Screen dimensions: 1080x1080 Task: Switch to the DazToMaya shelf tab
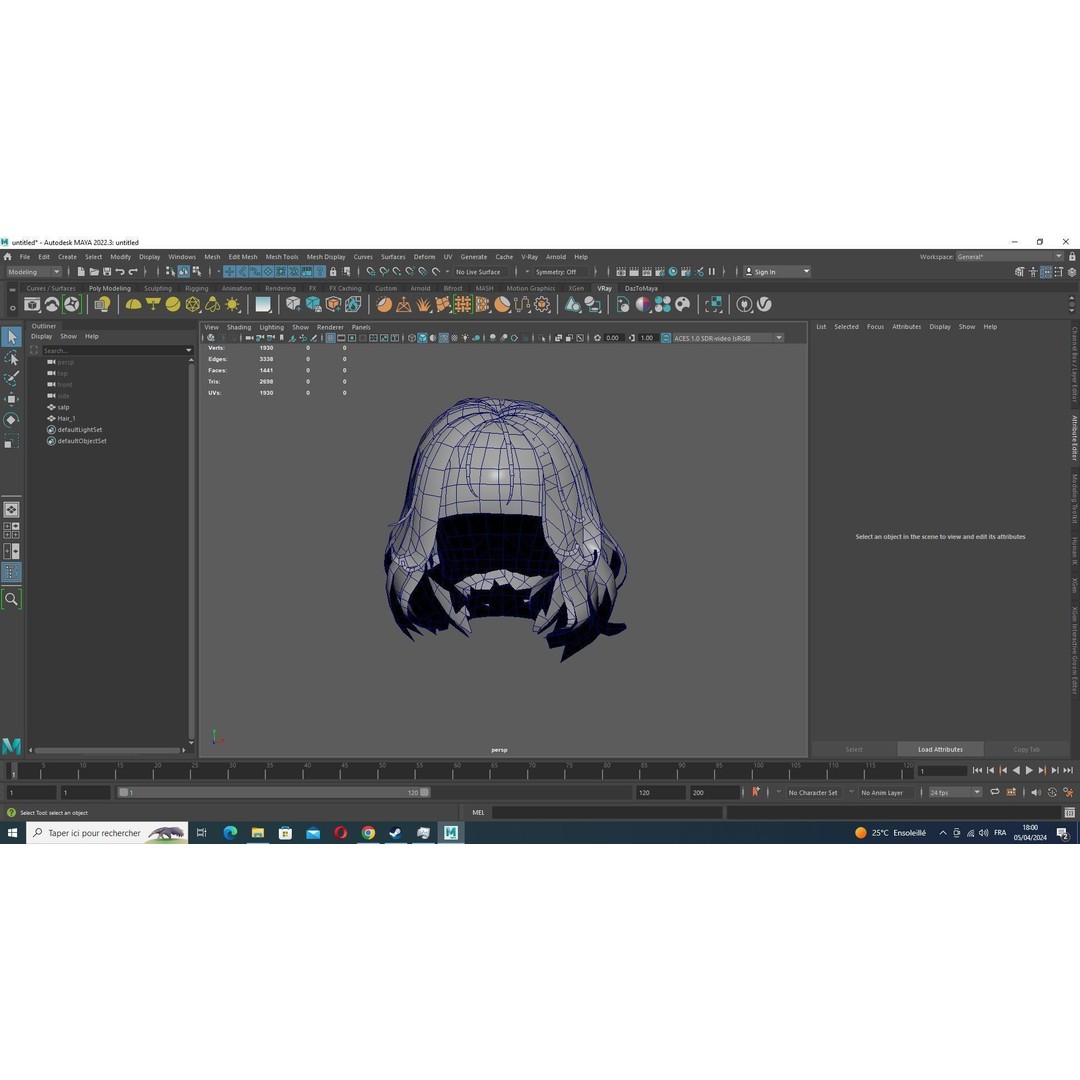click(x=641, y=289)
